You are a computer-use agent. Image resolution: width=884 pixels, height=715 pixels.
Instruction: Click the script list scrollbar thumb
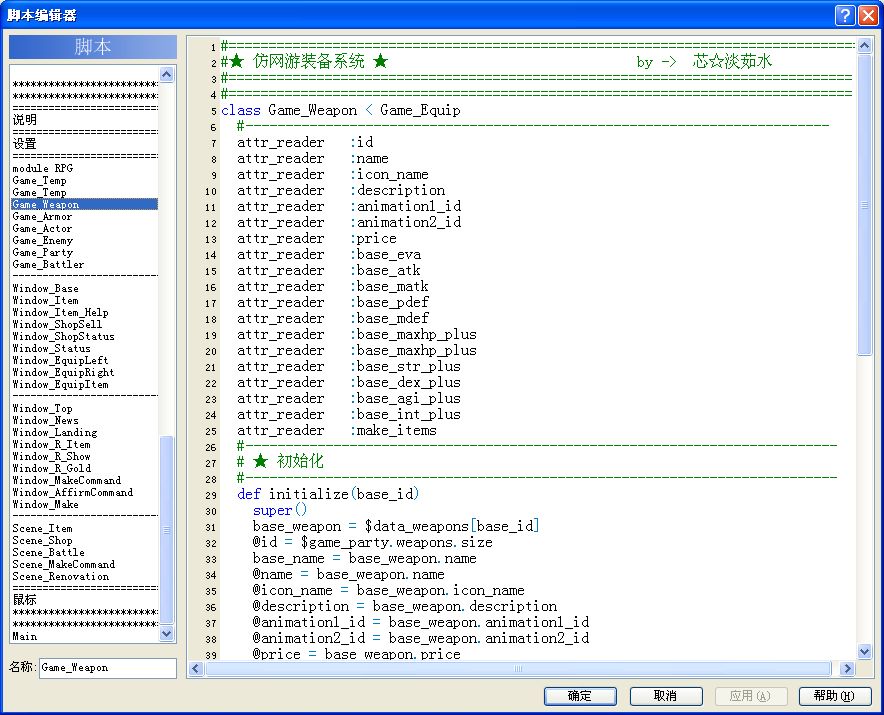(x=166, y=530)
